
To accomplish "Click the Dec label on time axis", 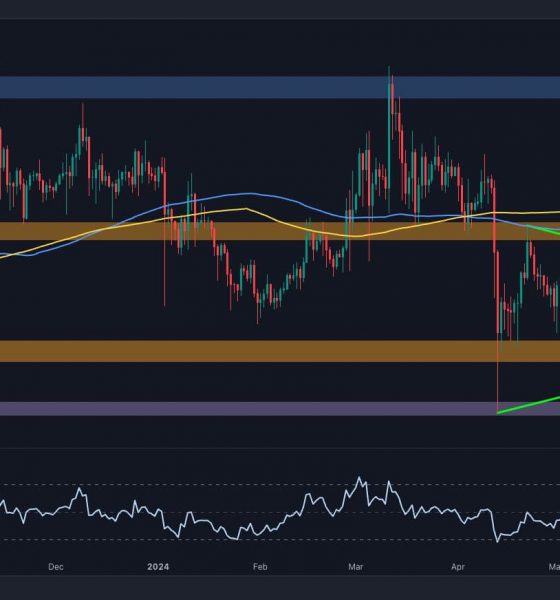I will (x=56, y=567).
